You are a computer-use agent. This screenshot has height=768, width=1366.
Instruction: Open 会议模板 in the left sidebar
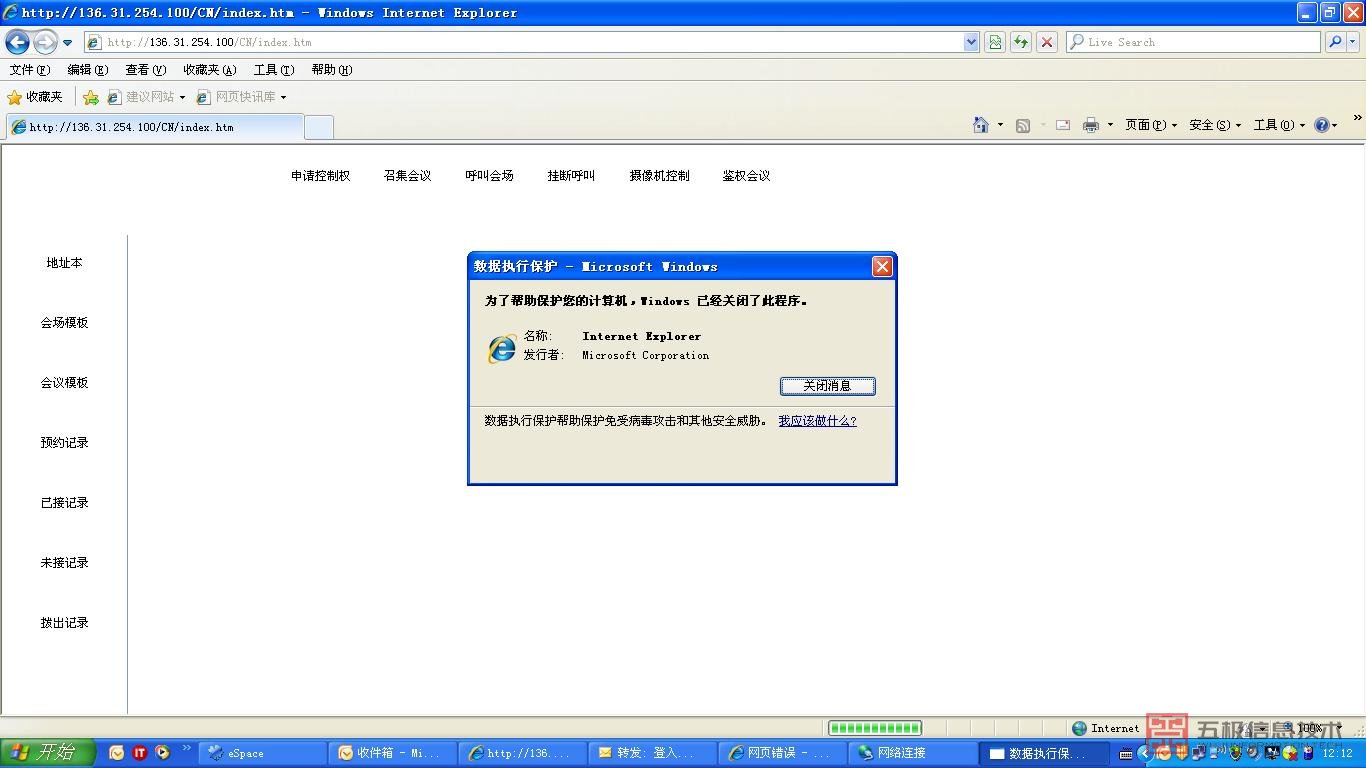pyautogui.click(x=65, y=383)
